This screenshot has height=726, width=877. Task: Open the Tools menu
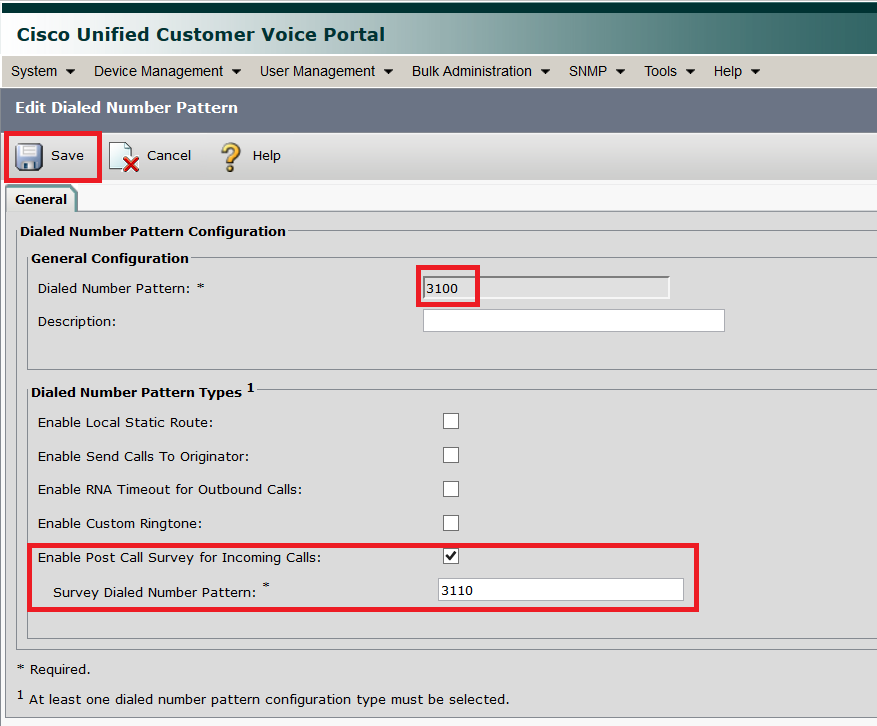point(661,71)
